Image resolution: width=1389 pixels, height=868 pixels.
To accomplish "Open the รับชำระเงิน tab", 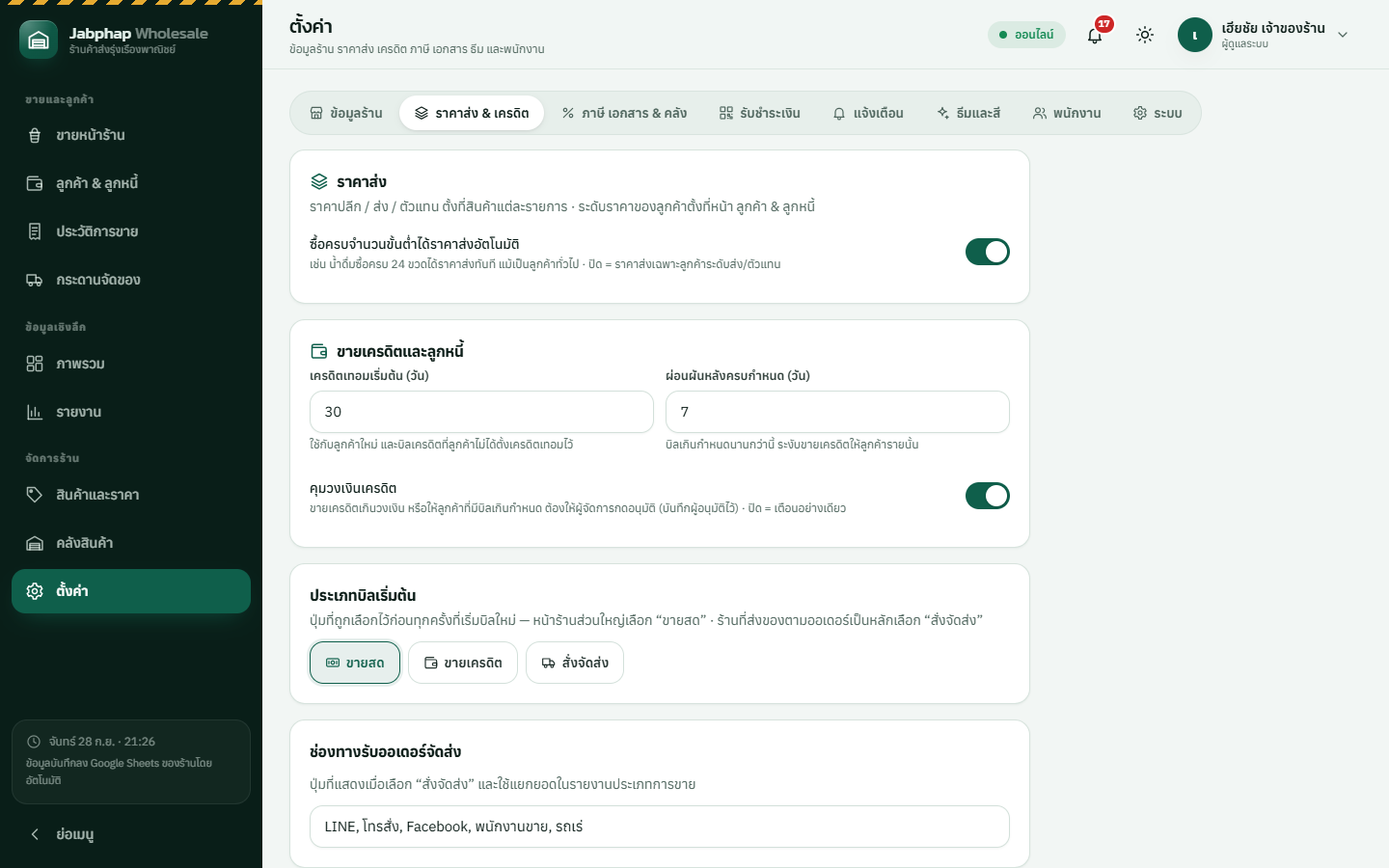I will [760, 113].
